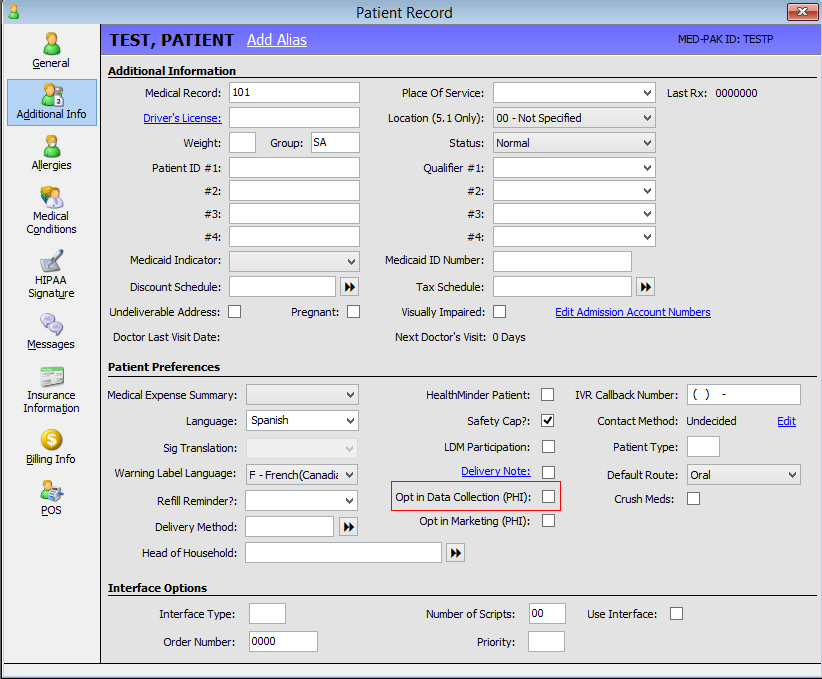Click the Patient ID #1 input field

pos(294,168)
